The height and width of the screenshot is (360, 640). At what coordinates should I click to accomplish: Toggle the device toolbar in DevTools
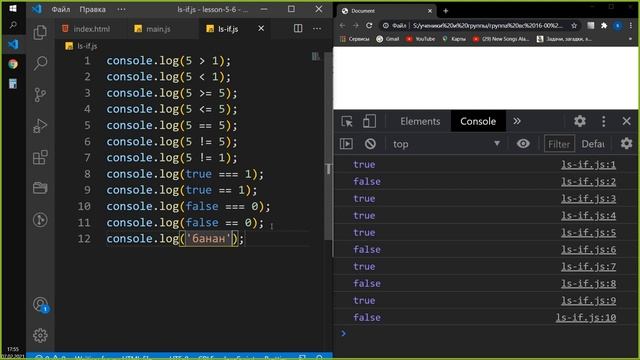point(369,121)
